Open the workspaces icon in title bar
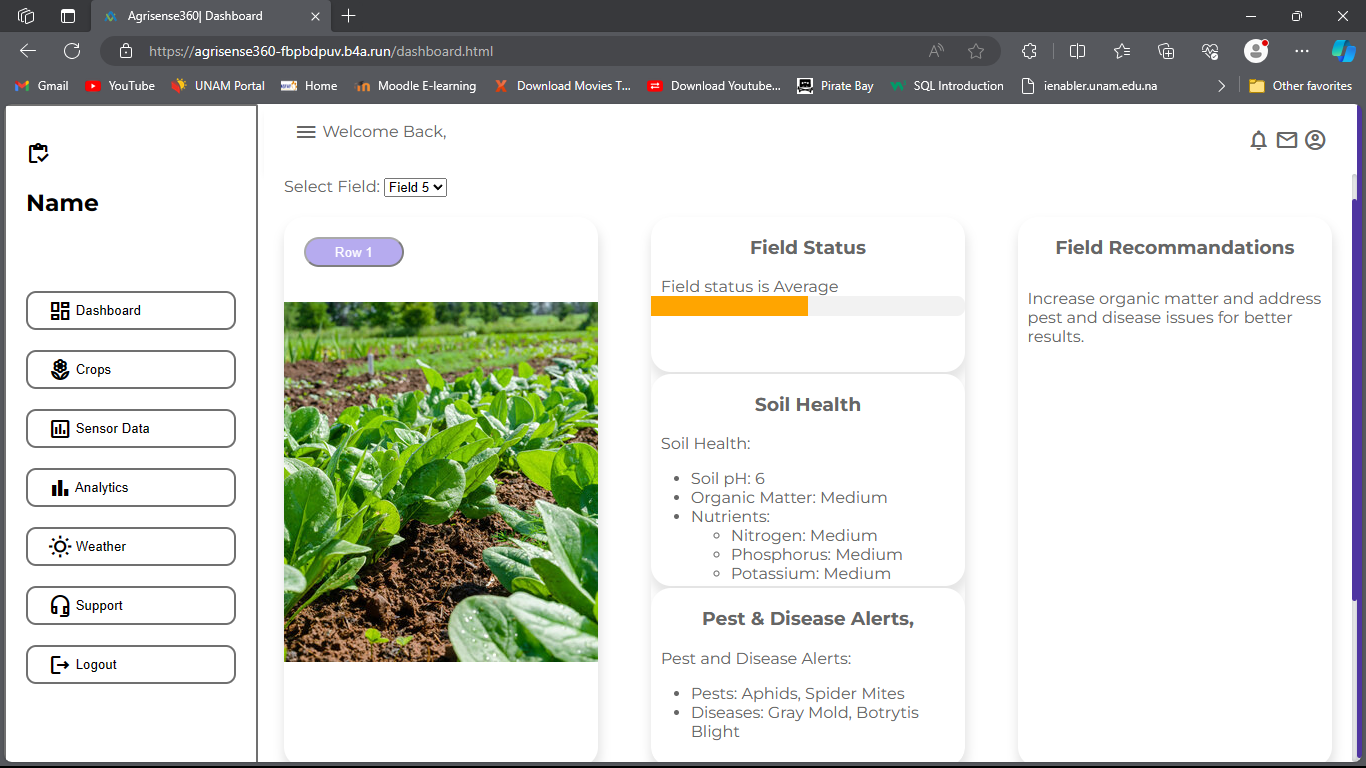The height and width of the screenshot is (768, 1366). click(27, 16)
